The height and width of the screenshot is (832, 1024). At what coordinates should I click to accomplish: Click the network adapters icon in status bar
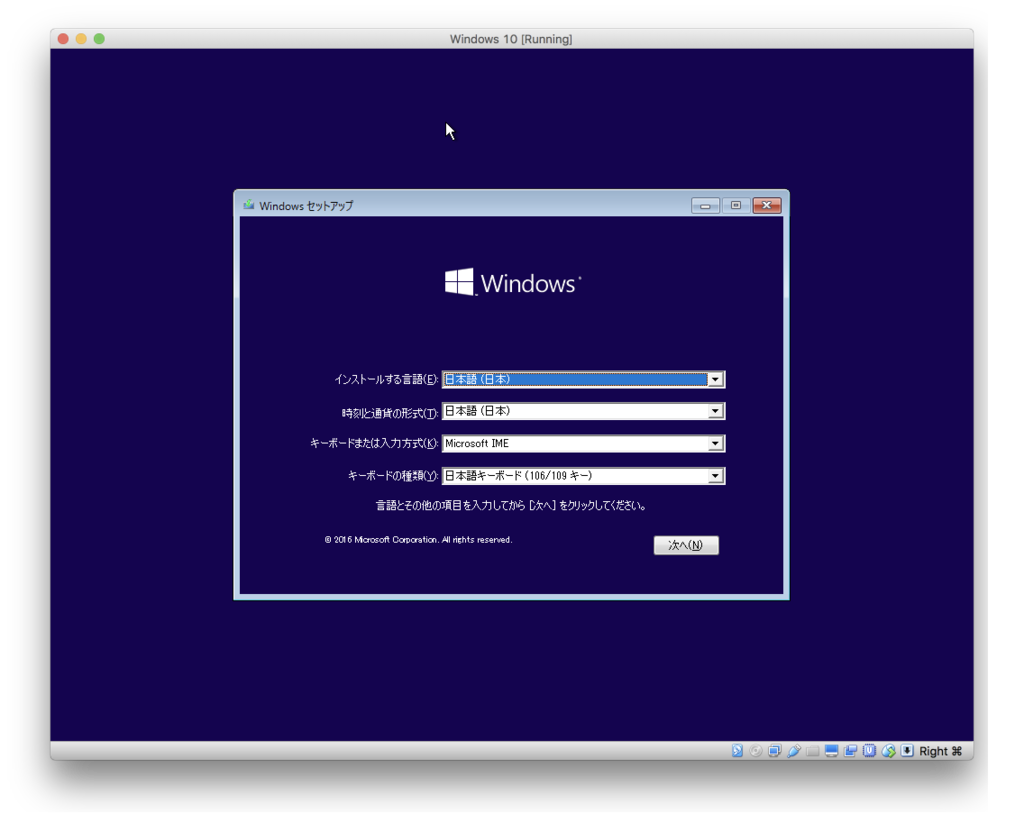click(x=775, y=751)
